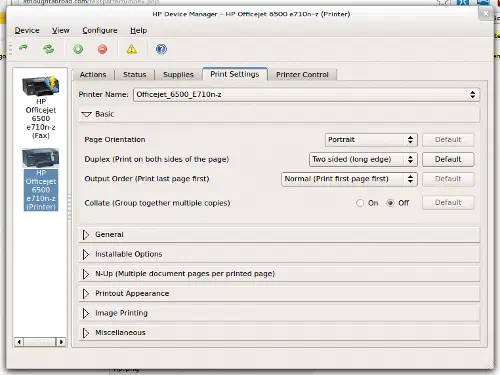Viewport: 500px width, 375px height.
Task: Open the Help menu
Action: 138,30
